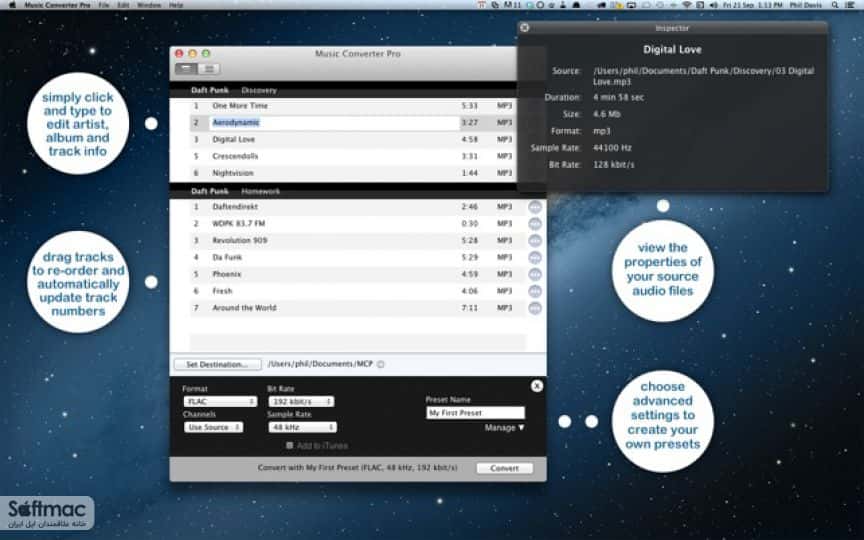This screenshot has height=540, width=864.
Task: Open the Bit Rate dropdown 192 kbit/s
Action: [x=301, y=402]
